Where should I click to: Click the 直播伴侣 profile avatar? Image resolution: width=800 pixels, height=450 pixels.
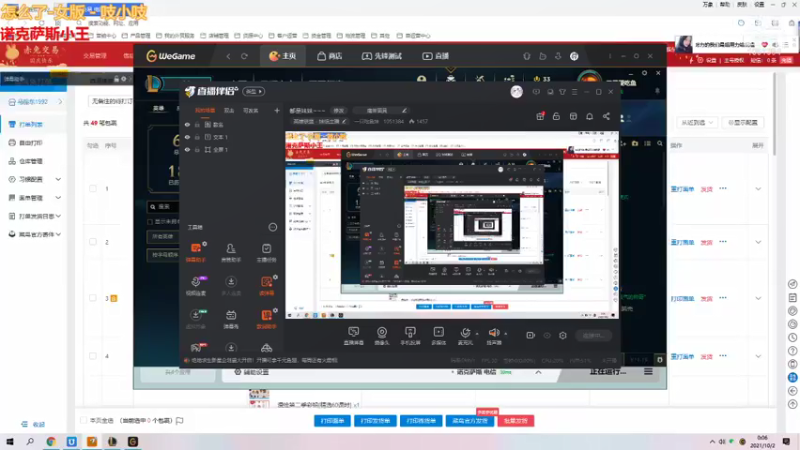click(x=516, y=92)
